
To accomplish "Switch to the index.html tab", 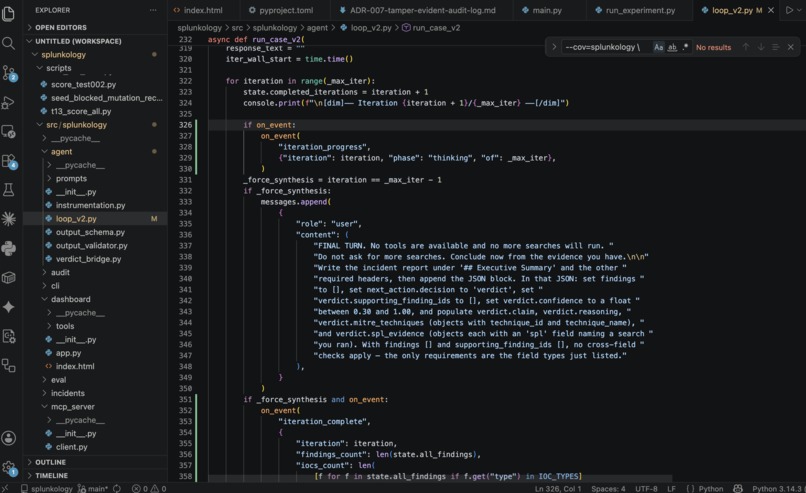I will tap(203, 10).
